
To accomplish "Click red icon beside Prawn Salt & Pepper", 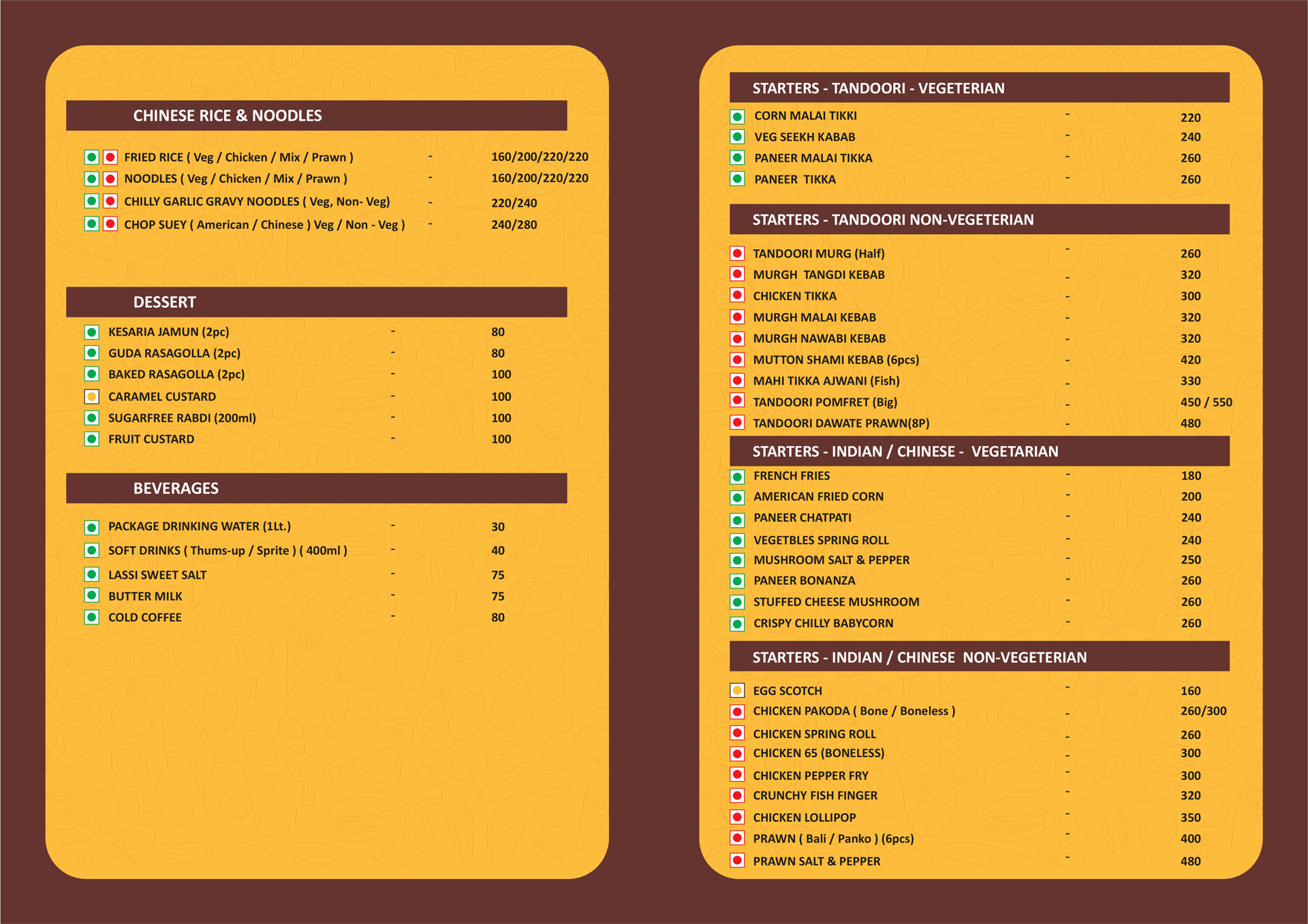I will (737, 861).
